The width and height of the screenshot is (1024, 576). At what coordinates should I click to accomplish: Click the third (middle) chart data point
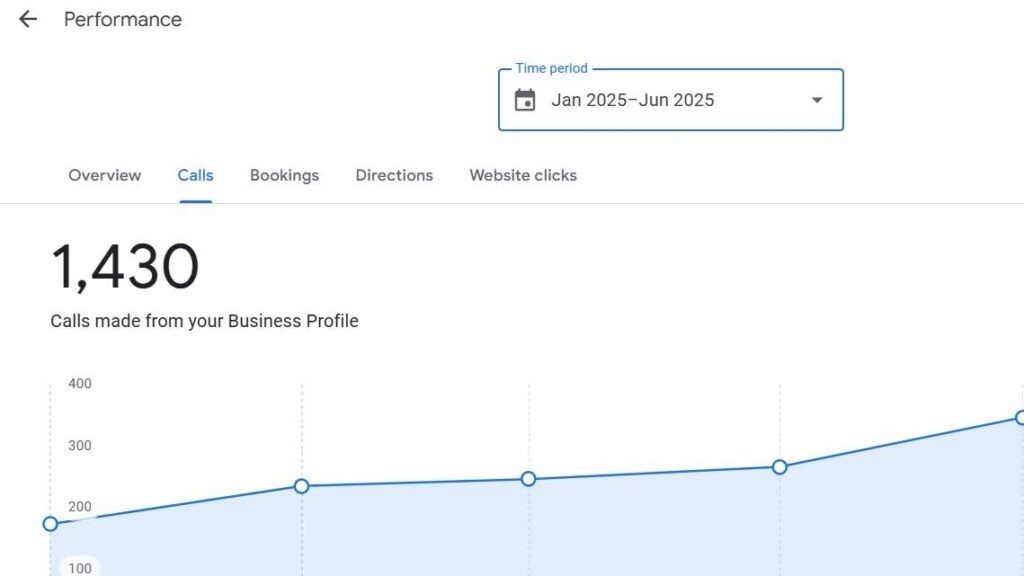(x=528, y=479)
